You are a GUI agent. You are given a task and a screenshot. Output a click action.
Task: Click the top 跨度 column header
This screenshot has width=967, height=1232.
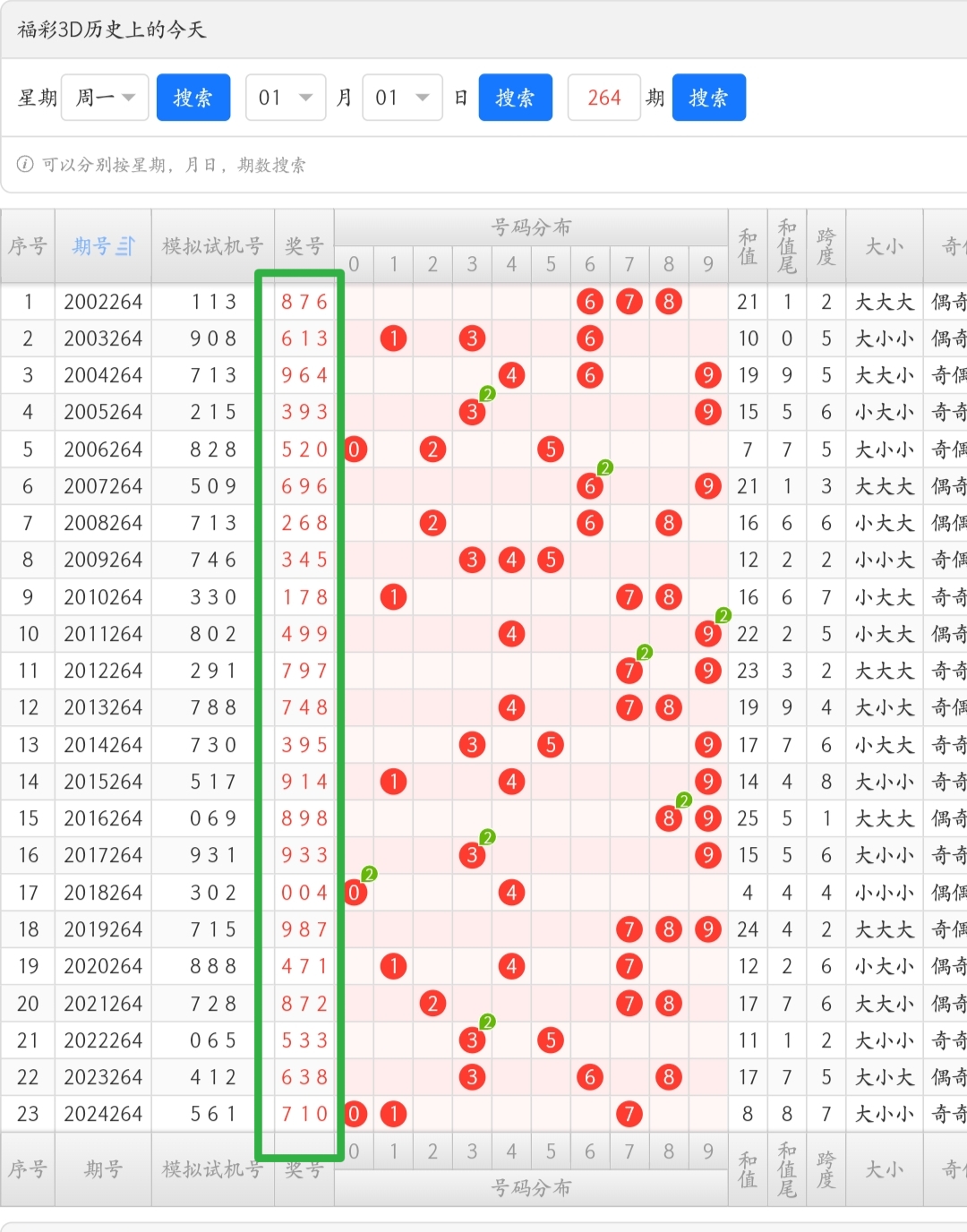pyautogui.click(x=826, y=246)
